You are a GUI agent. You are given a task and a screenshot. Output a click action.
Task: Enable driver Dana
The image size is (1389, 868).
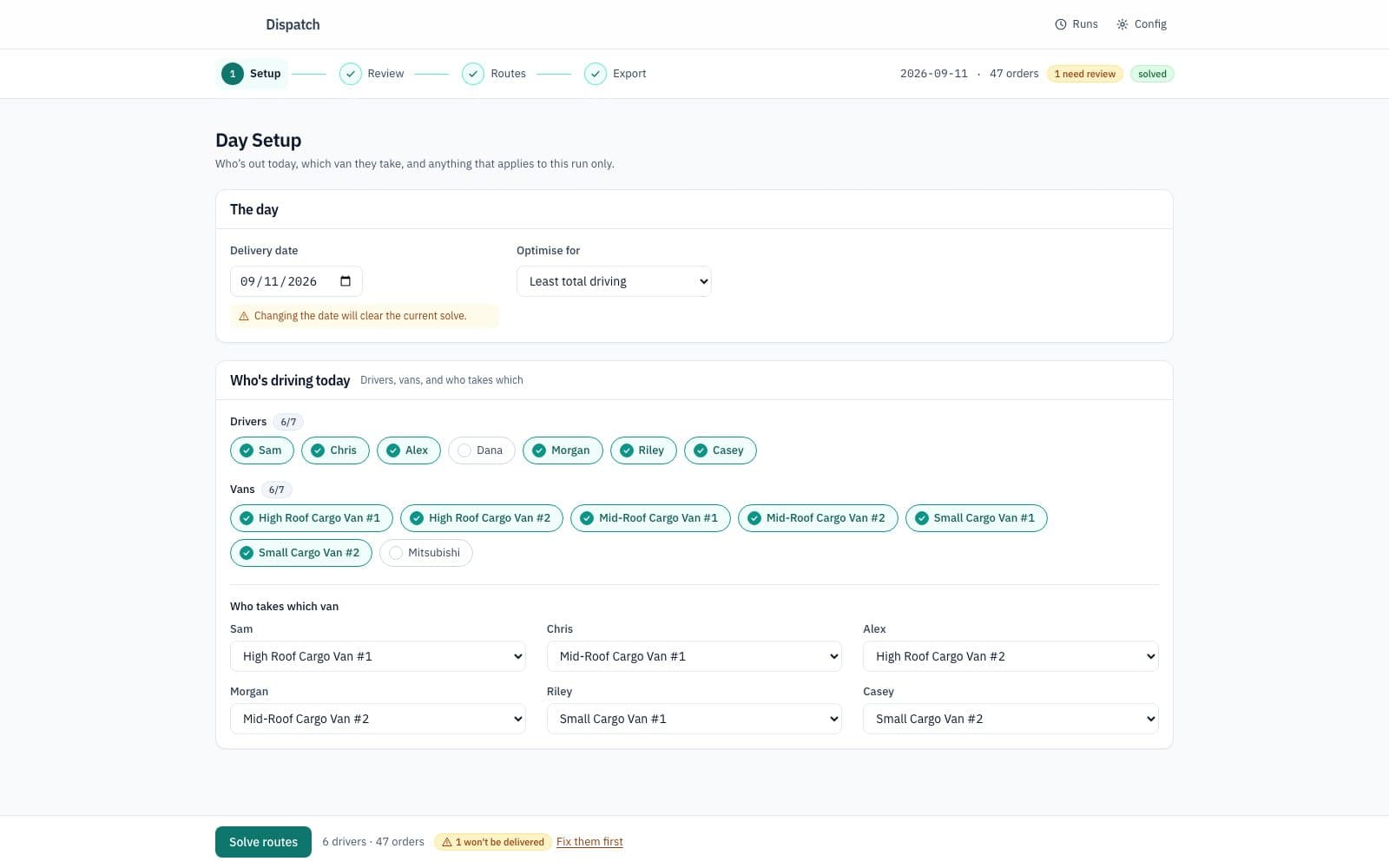click(x=482, y=450)
